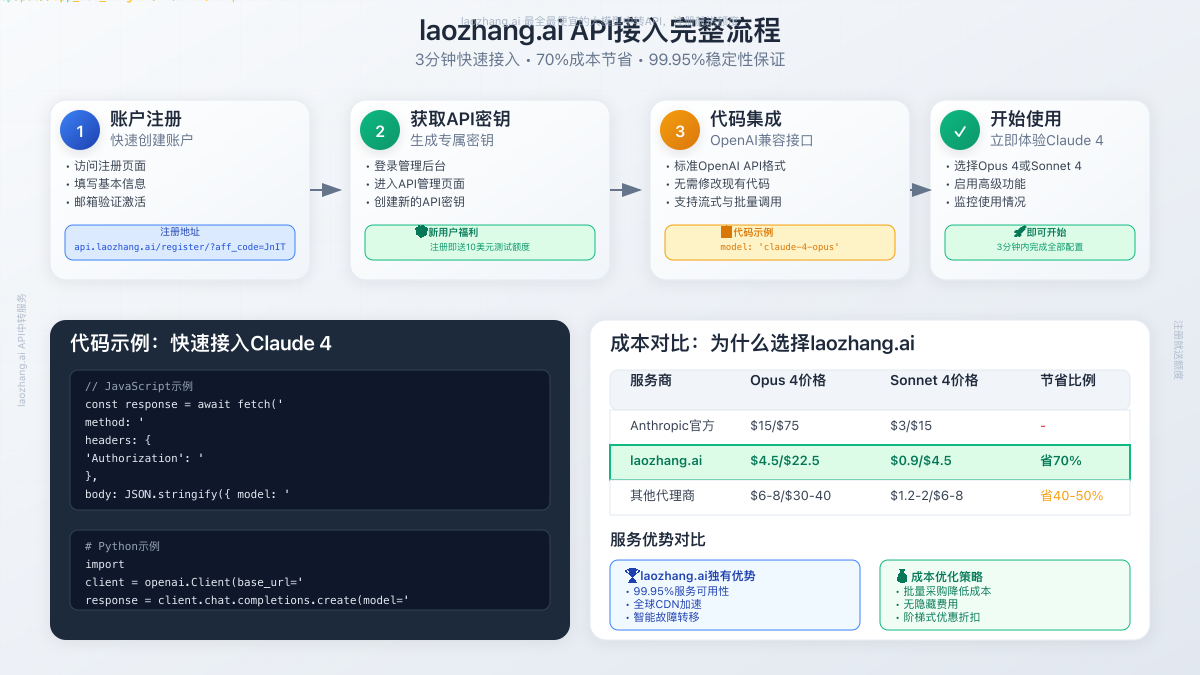Click the 节省比例 column header
This screenshot has height=675, width=1200.
coord(1068,380)
